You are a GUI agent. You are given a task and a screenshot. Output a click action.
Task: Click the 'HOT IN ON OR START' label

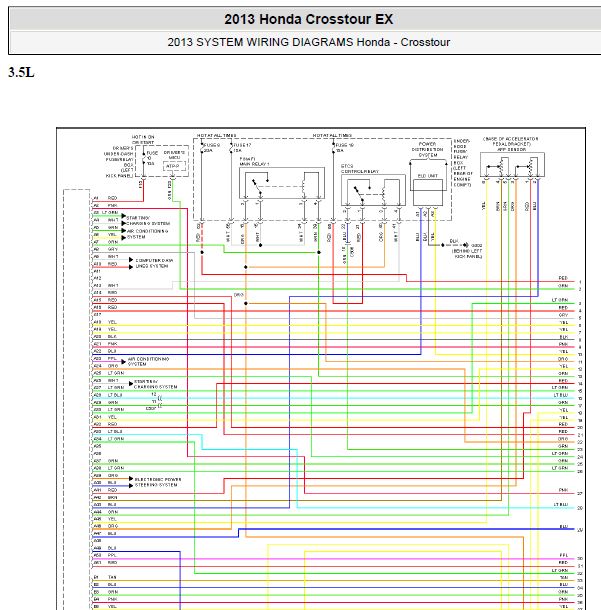click(143, 140)
